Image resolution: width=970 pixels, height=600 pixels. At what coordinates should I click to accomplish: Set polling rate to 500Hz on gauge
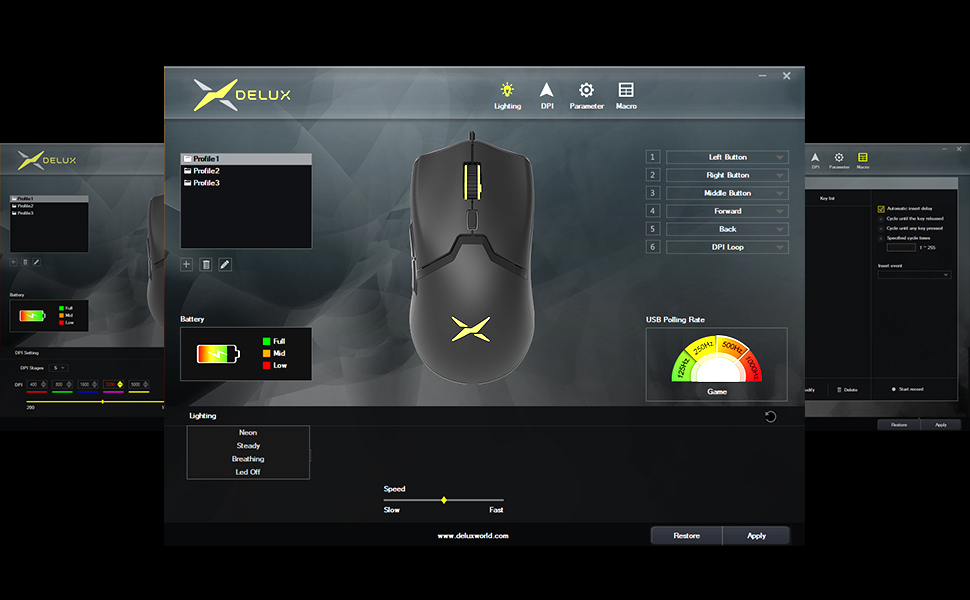click(x=732, y=348)
